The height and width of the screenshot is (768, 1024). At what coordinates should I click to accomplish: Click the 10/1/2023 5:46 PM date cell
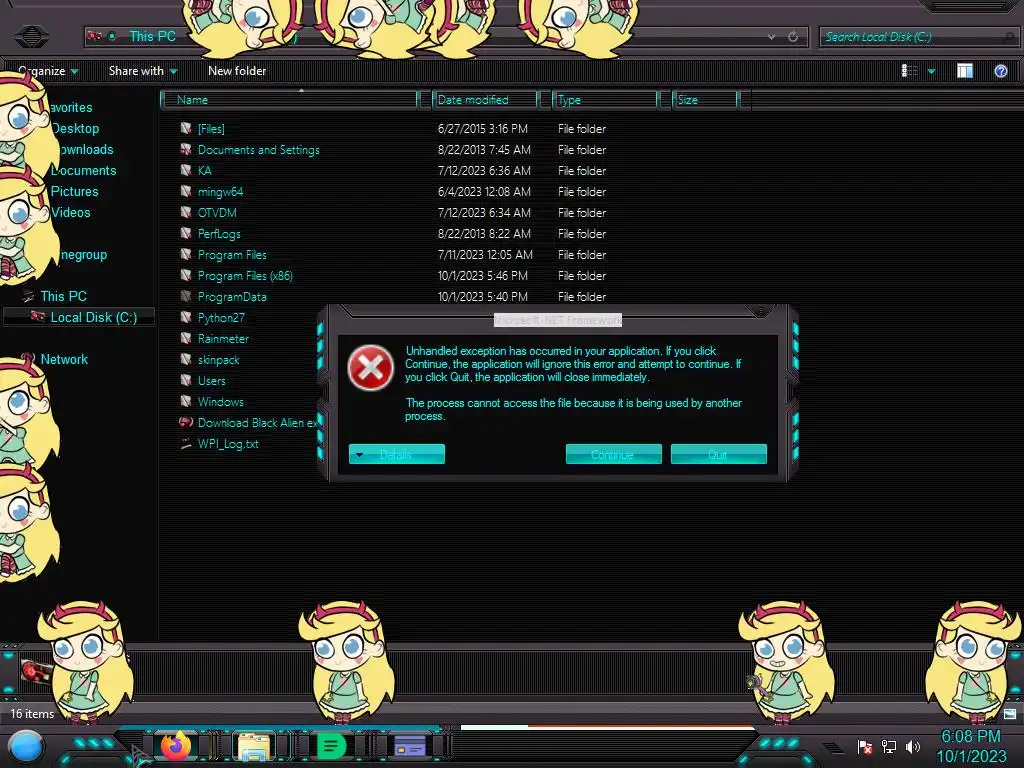point(483,276)
